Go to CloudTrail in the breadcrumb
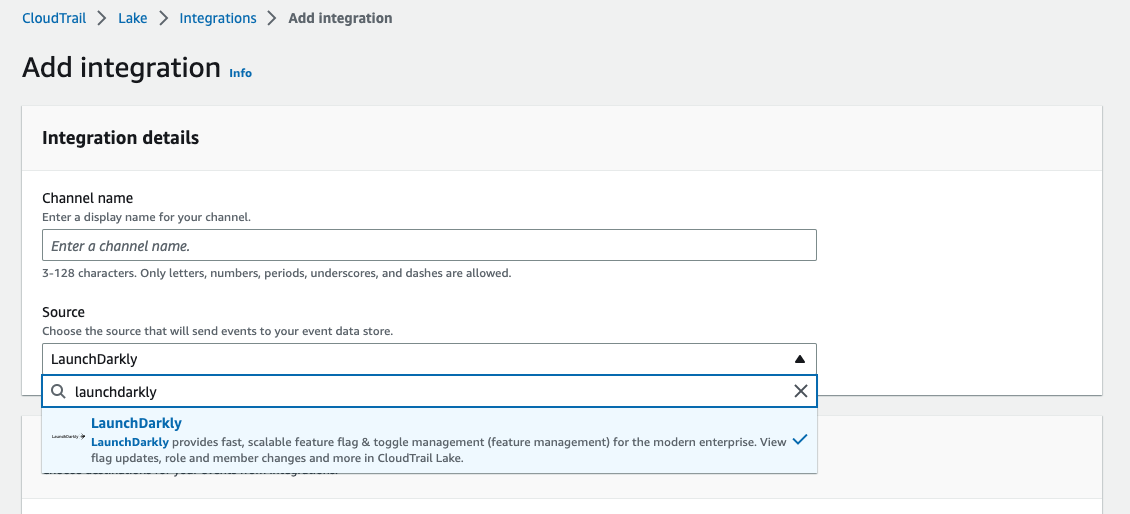Image resolution: width=1130 pixels, height=514 pixels. (x=54, y=18)
